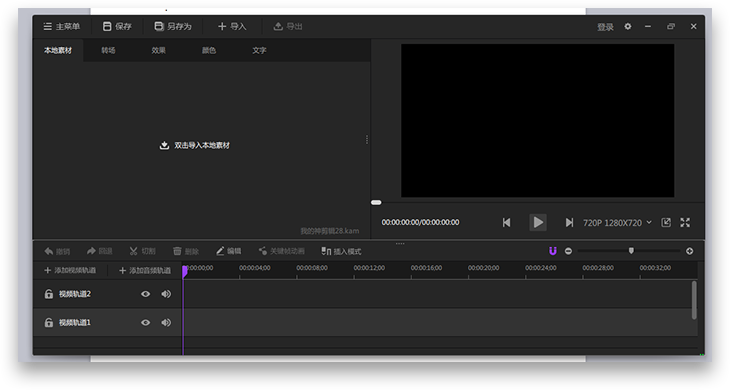Click 添加音频轨道 to add audio track
Viewport: 730px width, 390px height.
(x=145, y=270)
